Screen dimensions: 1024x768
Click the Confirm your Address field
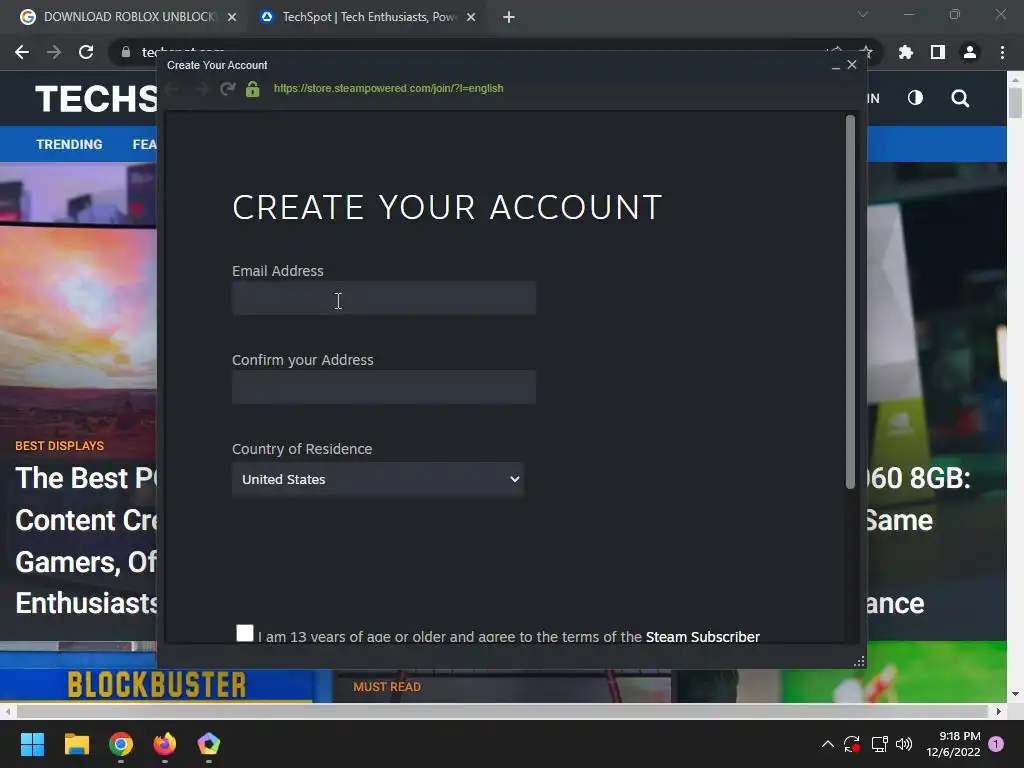point(384,387)
